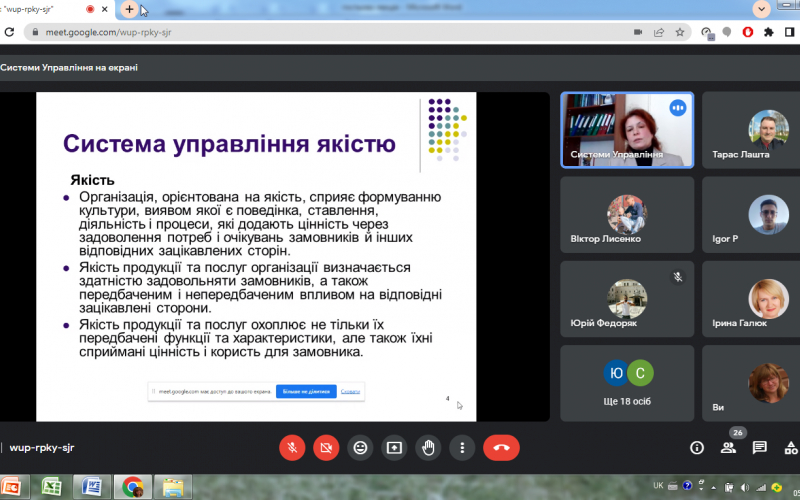Click the Opera red extension icon
Viewport: 800px width, 500px height.
[748, 32]
